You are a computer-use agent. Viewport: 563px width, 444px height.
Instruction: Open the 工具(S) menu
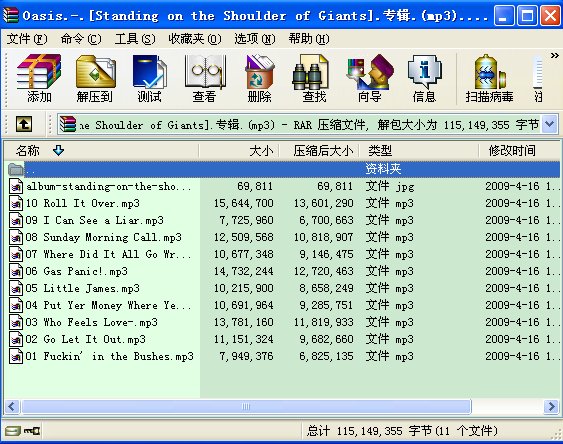coord(135,38)
